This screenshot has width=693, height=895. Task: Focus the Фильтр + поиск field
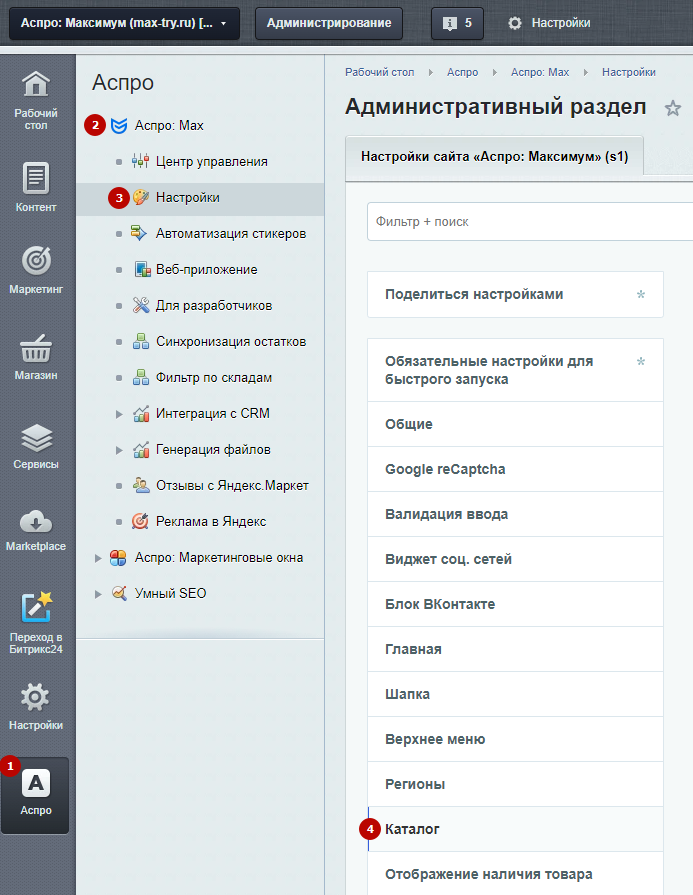click(x=530, y=221)
